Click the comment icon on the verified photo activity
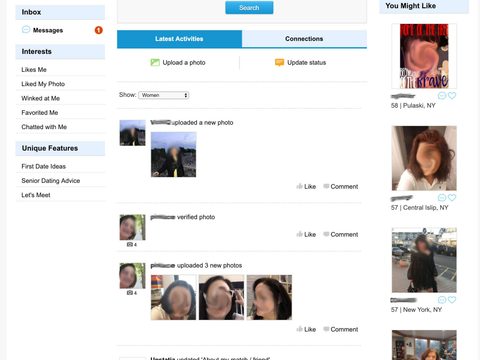This screenshot has width=480, height=360. tap(326, 234)
